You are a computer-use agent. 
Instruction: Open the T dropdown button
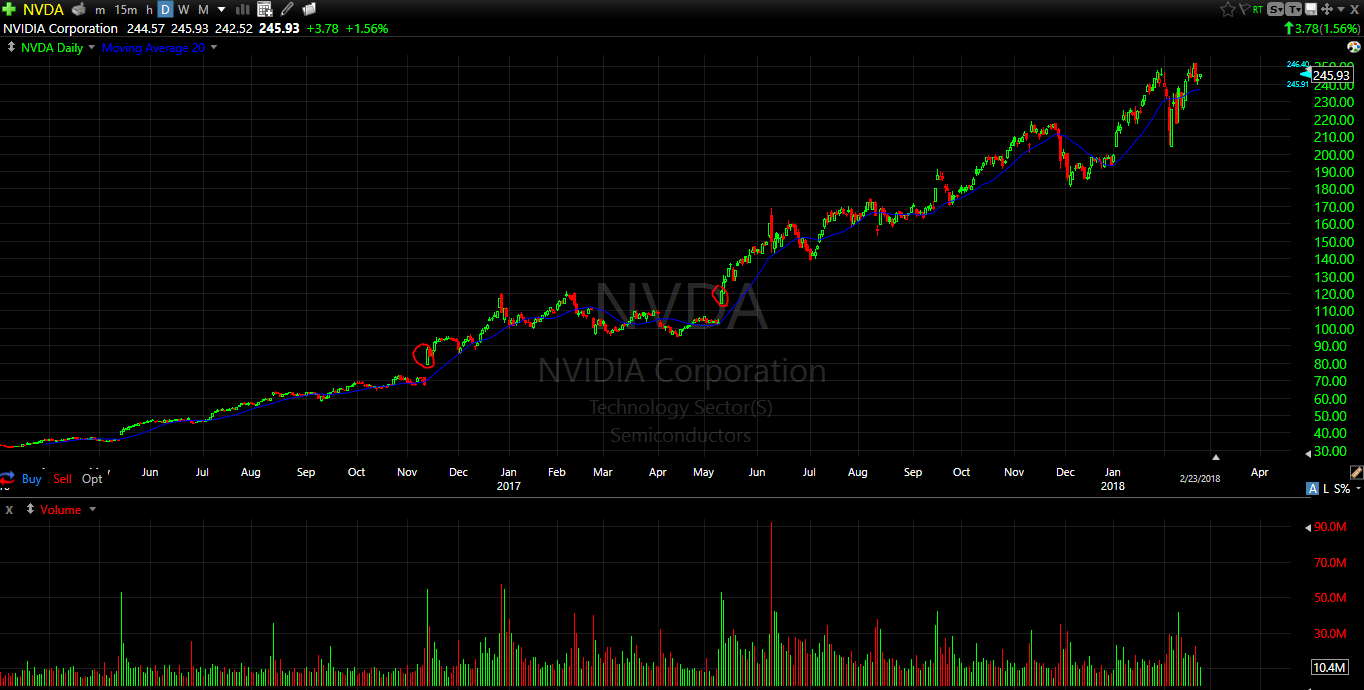1293,9
